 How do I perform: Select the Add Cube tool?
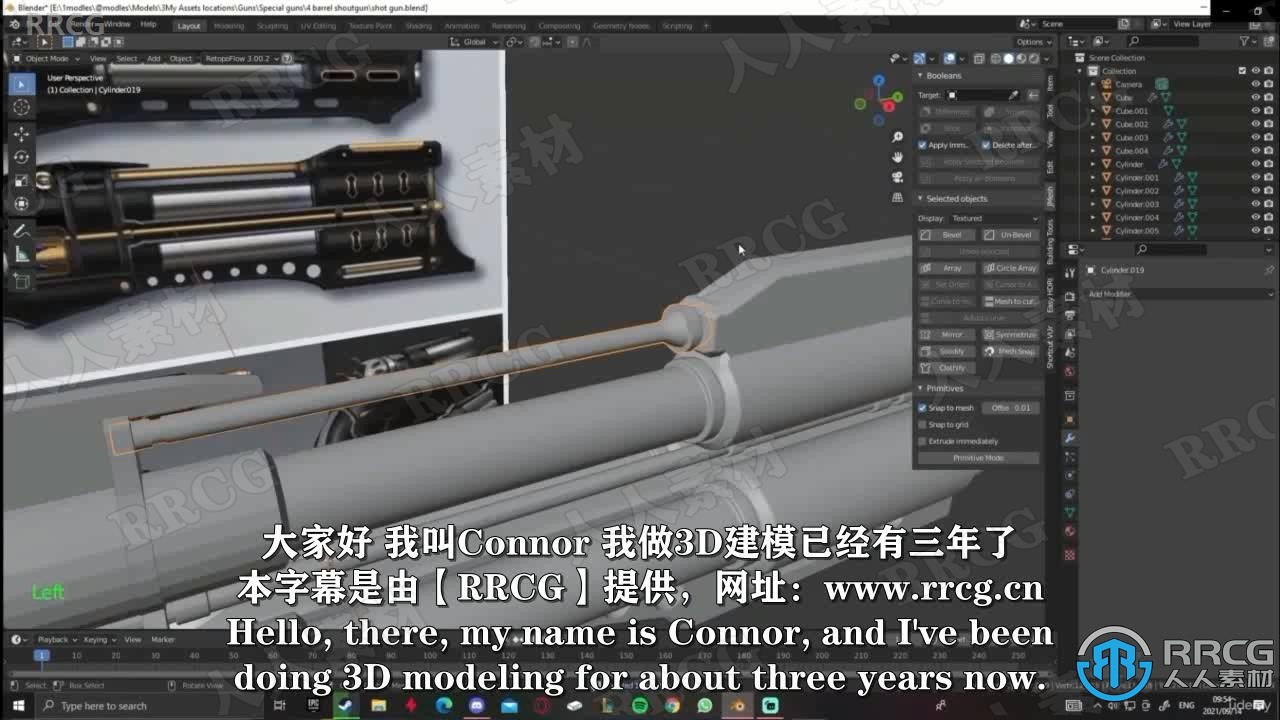point(21,281)
